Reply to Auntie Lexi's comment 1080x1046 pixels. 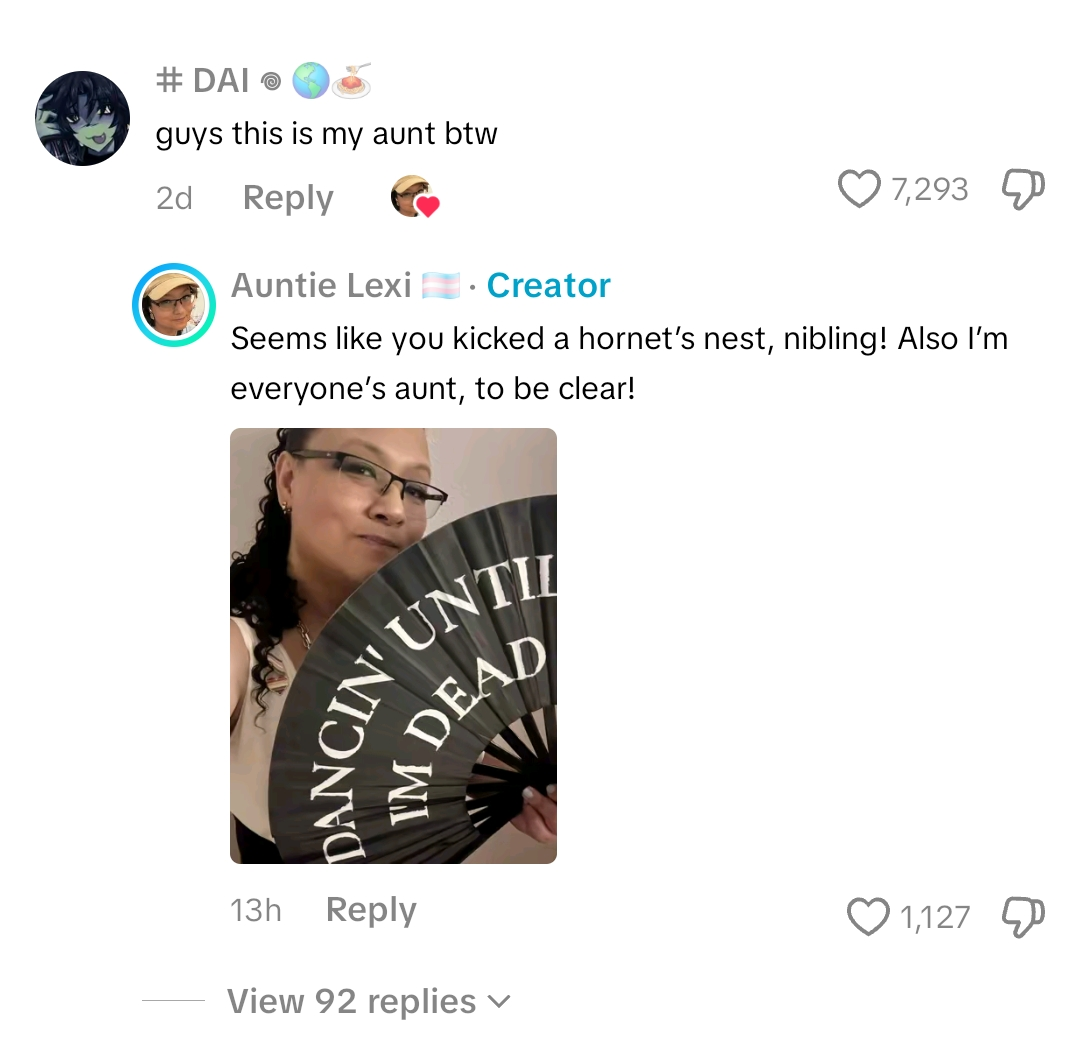point(371,910)
